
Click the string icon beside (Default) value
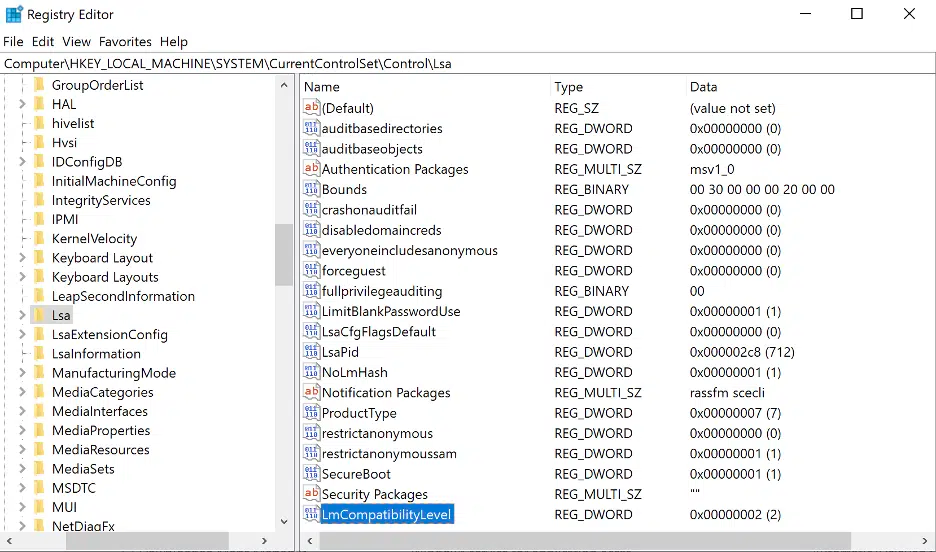(311, 107)
